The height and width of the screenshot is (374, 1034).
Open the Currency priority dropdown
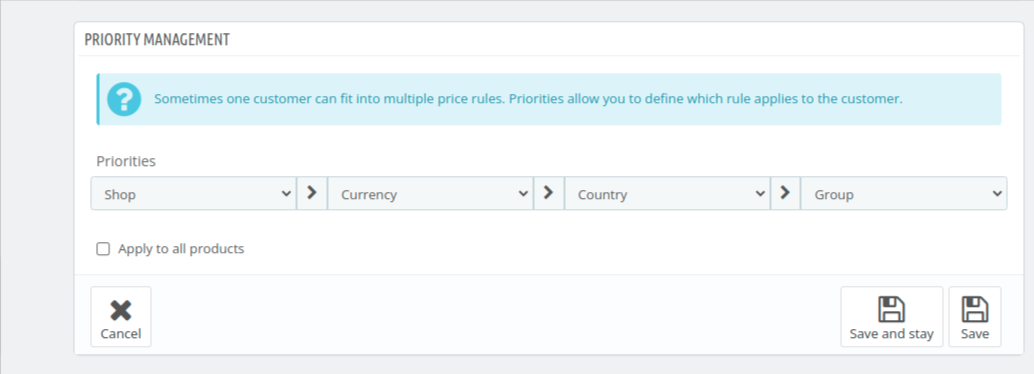point(430,193)
